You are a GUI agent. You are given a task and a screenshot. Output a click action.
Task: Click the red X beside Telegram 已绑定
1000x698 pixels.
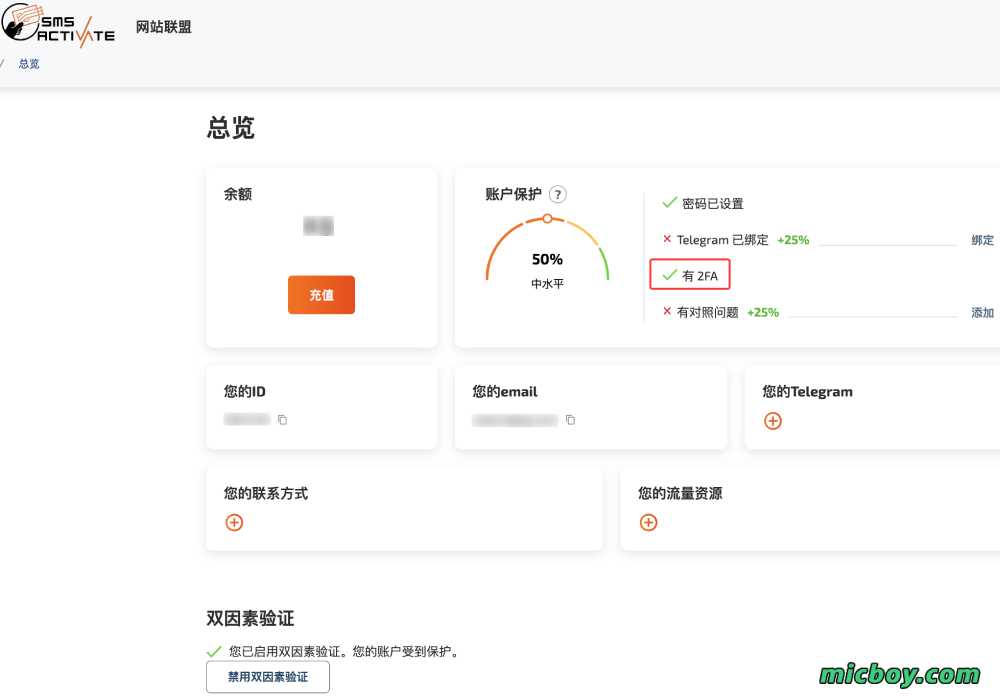667,239
